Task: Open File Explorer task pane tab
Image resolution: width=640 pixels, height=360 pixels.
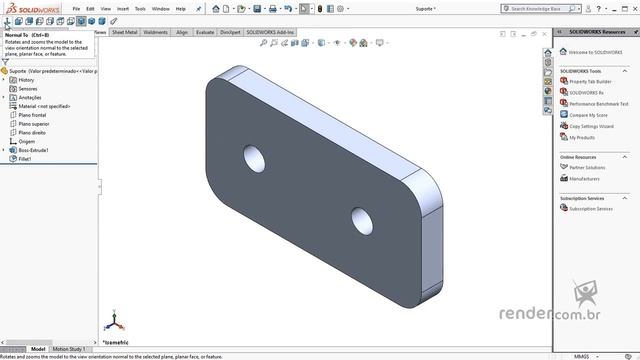Action: pyautogui.click(x=548, y=72)
